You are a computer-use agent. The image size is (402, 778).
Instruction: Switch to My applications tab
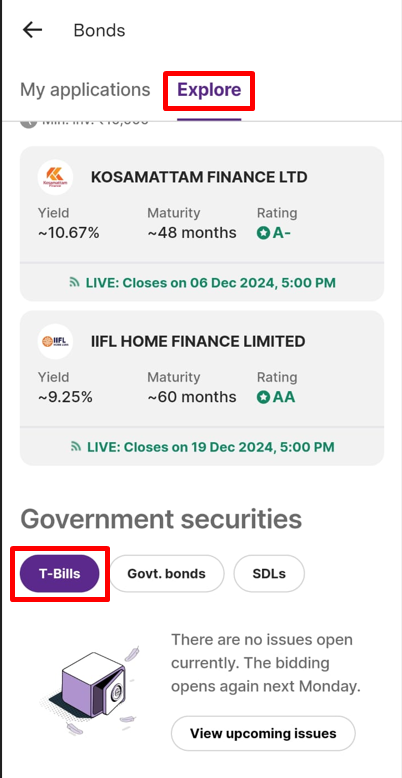tap(85, 90)
